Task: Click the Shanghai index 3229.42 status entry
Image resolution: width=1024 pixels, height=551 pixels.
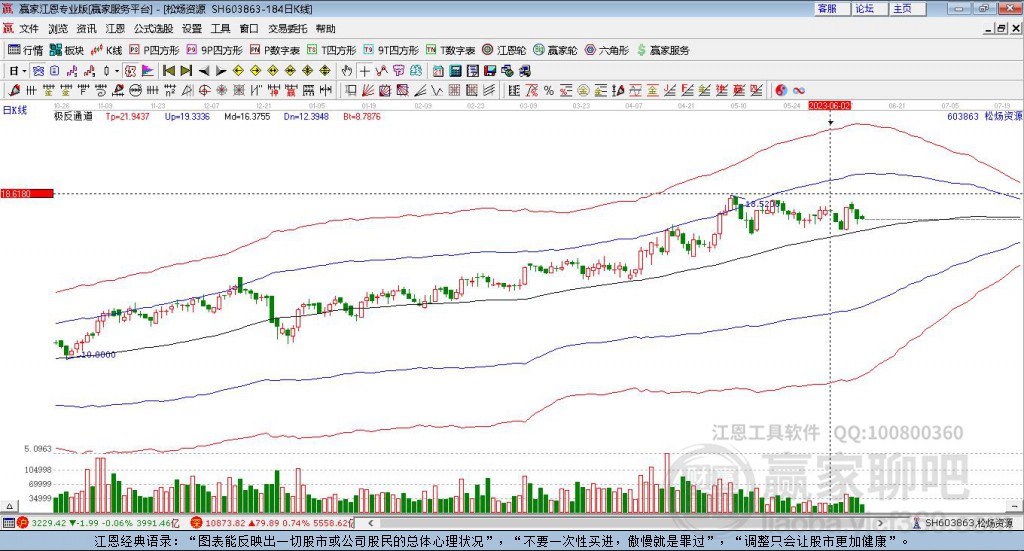Action: pos(97,523)
